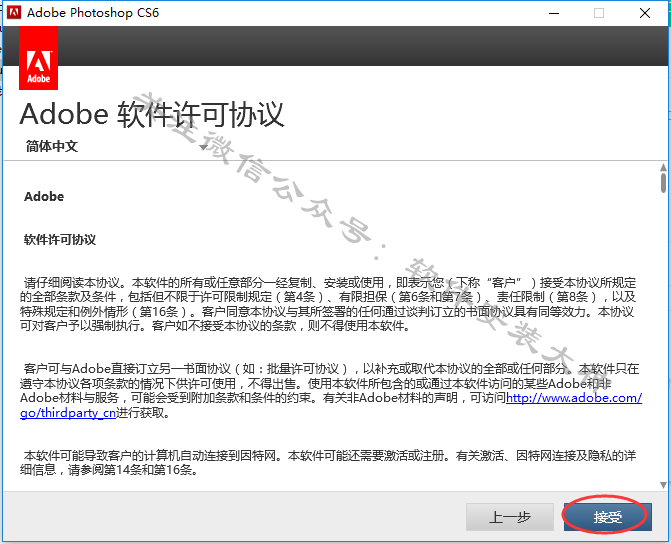Screen dimensions: 671x544
Task: Click the '软件许可协议' bold subheading
Action: [x=60, y=239]
